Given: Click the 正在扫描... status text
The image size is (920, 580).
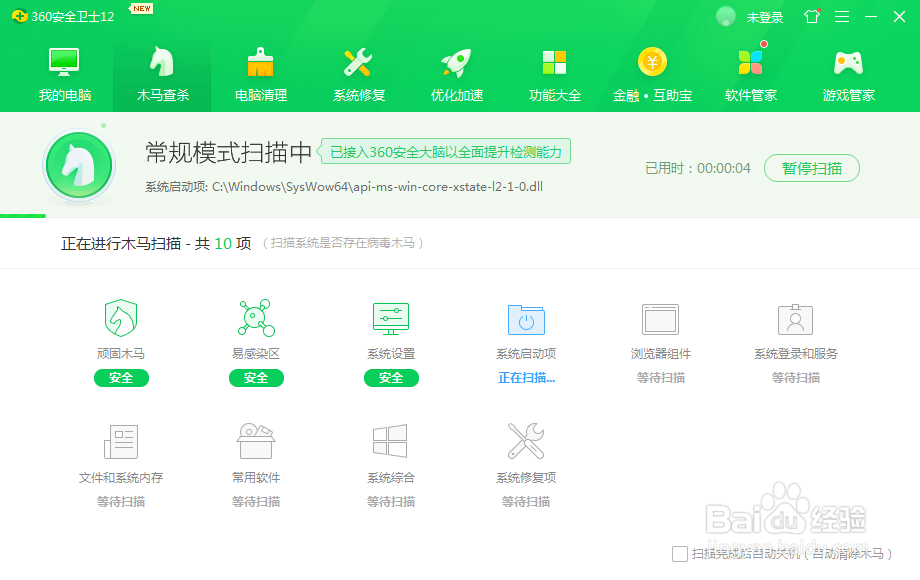Looking at the screenshot, I should [x=526, y=378].
